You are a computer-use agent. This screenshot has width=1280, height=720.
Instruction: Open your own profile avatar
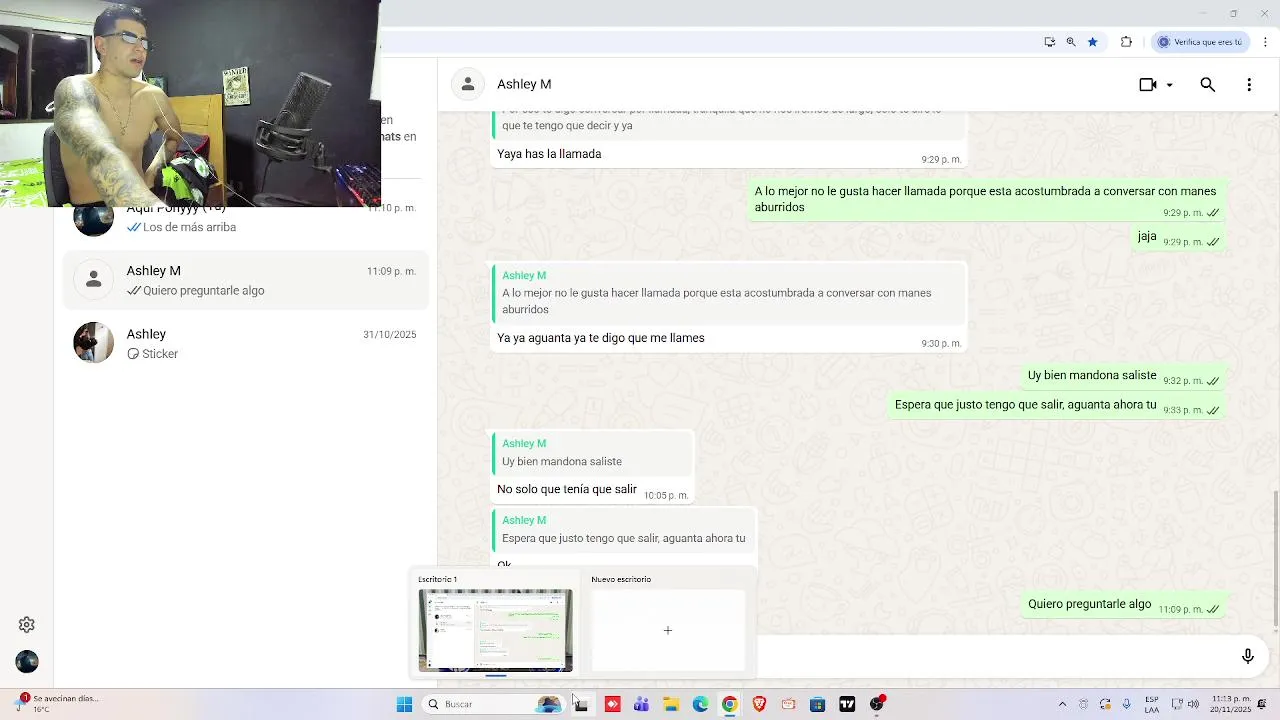click(27, 662)
